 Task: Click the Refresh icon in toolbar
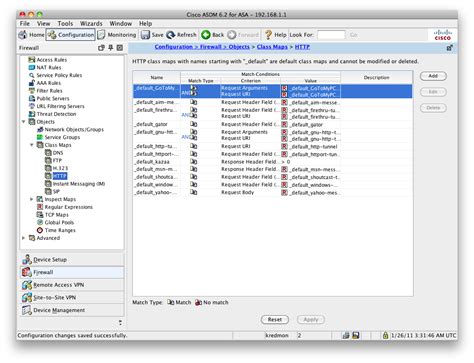[x=171, y=35]
